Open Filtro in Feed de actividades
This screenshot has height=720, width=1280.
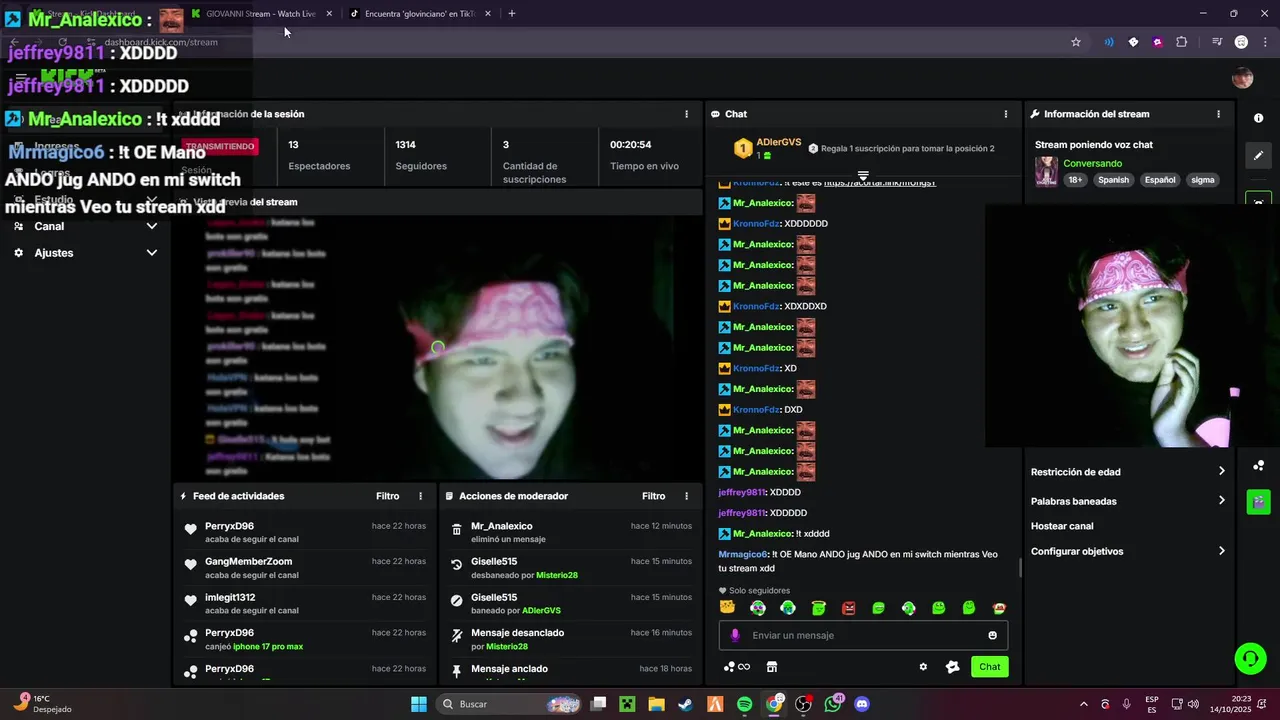point(387,496)
